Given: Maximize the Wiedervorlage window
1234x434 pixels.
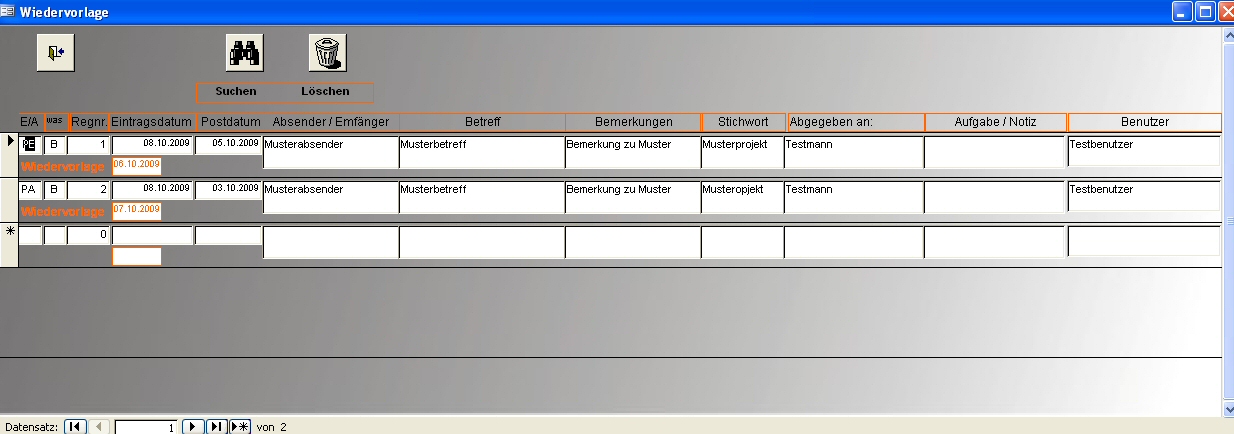Looking at the screenshot, I should tap(1206, 12).
